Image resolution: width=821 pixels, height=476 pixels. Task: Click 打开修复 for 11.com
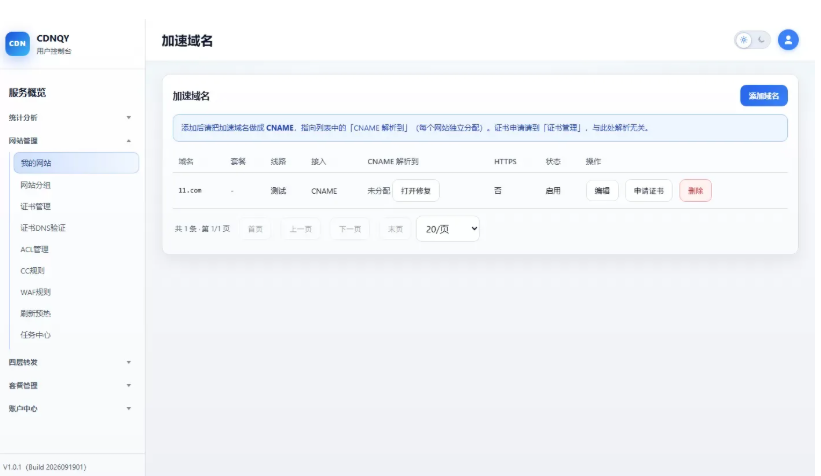tap(416, 191)
